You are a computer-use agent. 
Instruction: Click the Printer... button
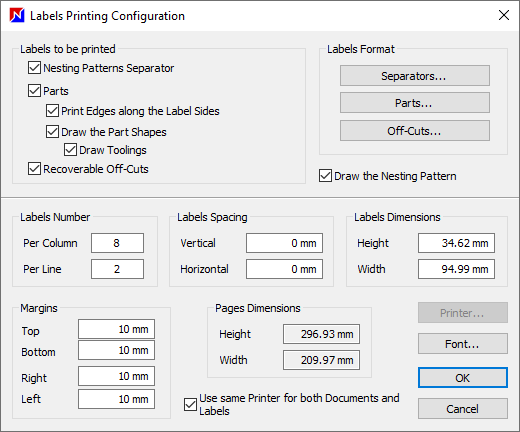click(x=463, y=313)
